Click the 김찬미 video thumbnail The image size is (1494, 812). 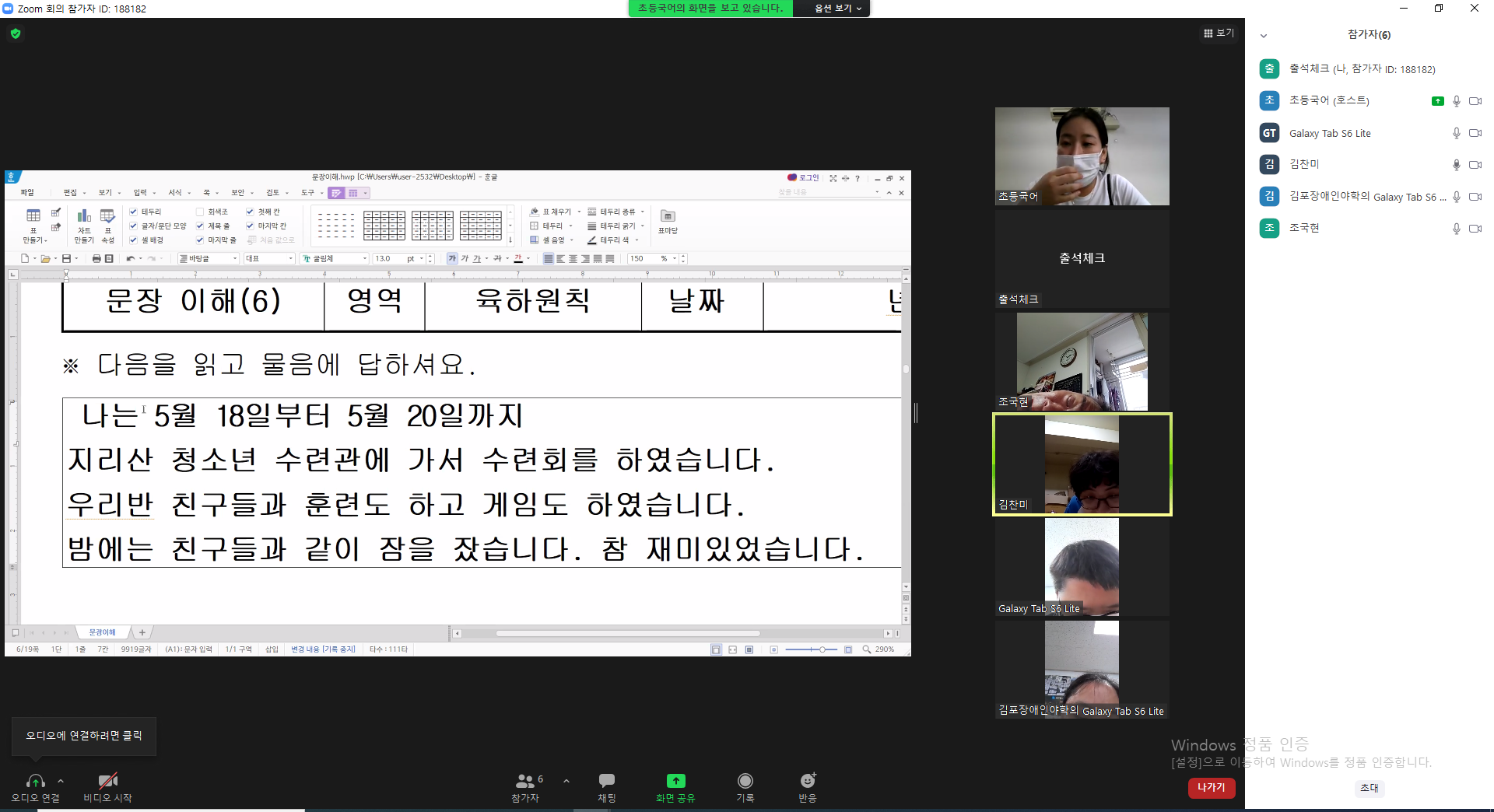[1082, 465]
